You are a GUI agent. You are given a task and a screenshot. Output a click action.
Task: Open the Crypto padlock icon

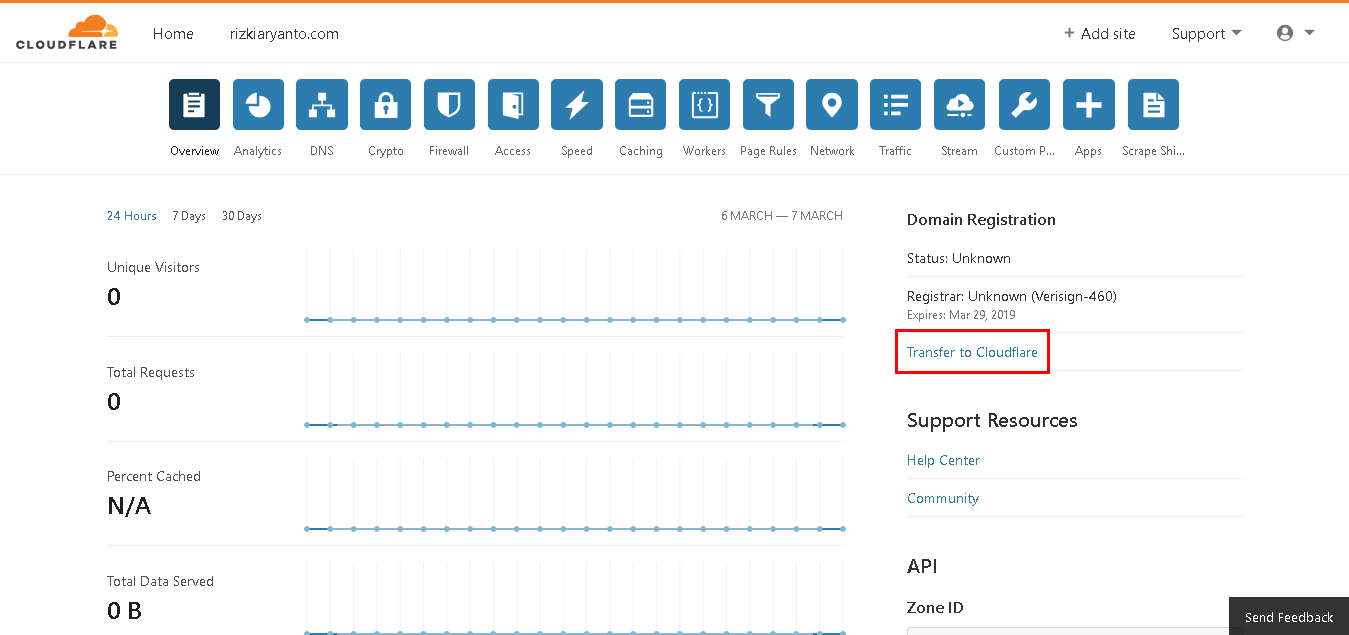tap(386, 105)
